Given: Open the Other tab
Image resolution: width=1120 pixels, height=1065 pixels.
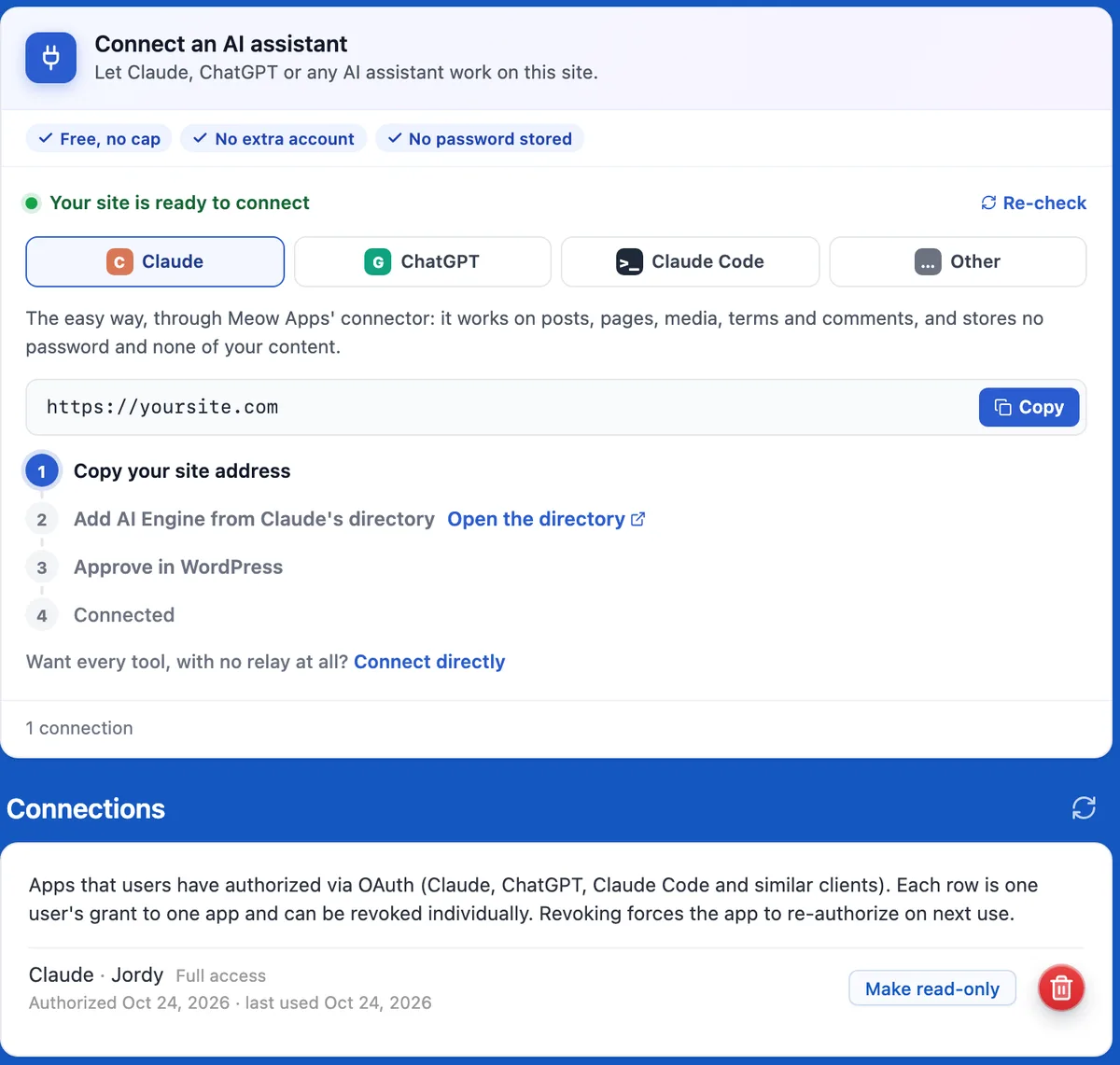Looking at the screenshot, I should (x=958, y=261).
